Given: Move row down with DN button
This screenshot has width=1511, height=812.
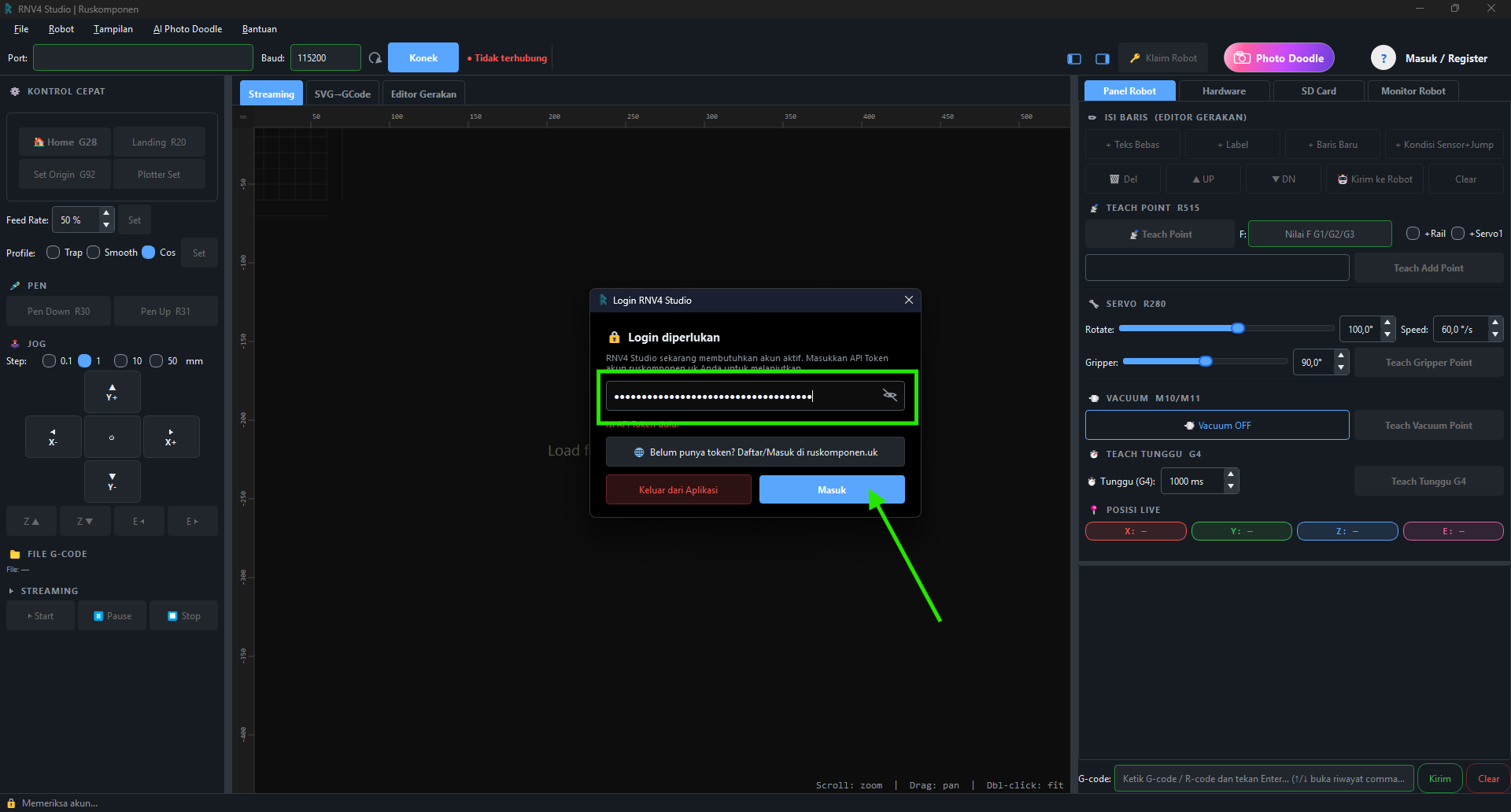Looking at the screenshot, I should tap(1283, 179).
